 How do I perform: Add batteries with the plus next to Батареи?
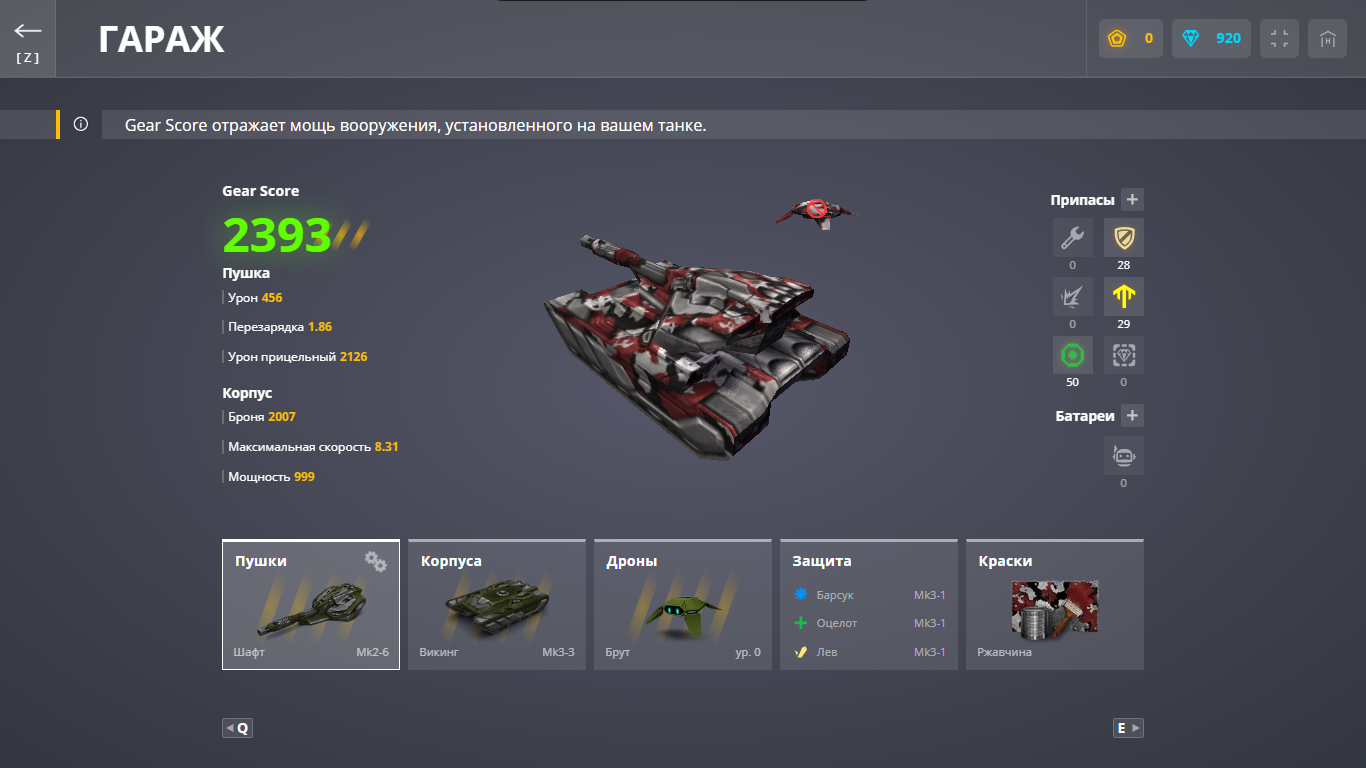1132,415
